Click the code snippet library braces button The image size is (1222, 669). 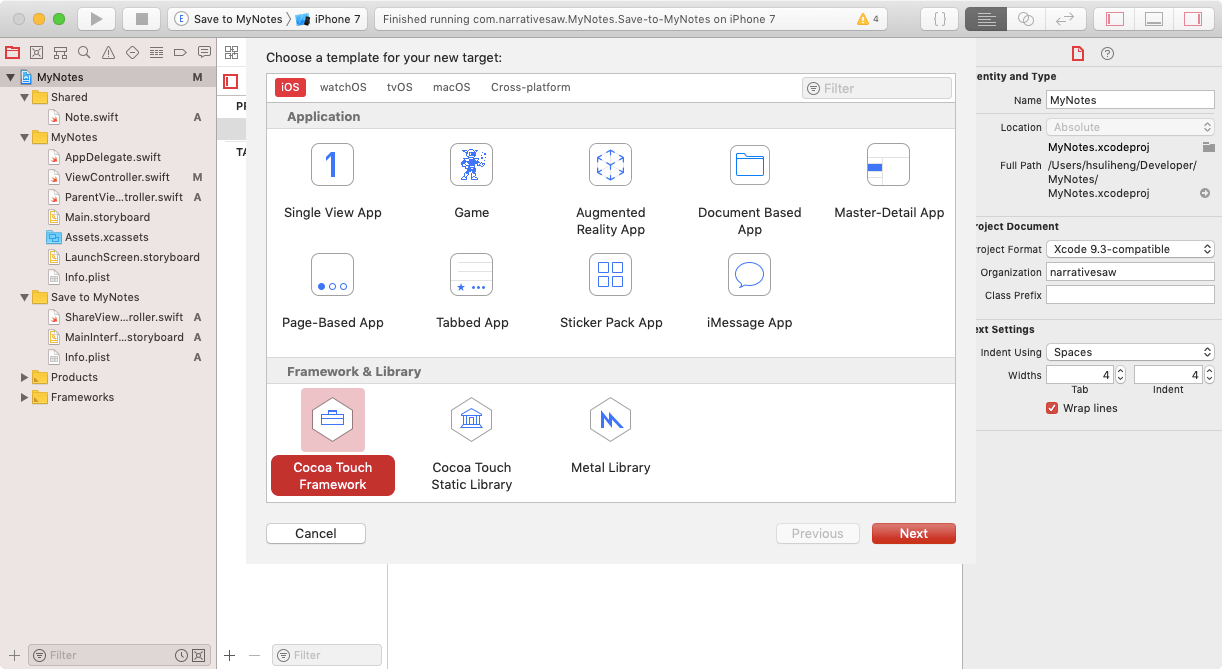(x=939, y=19)
